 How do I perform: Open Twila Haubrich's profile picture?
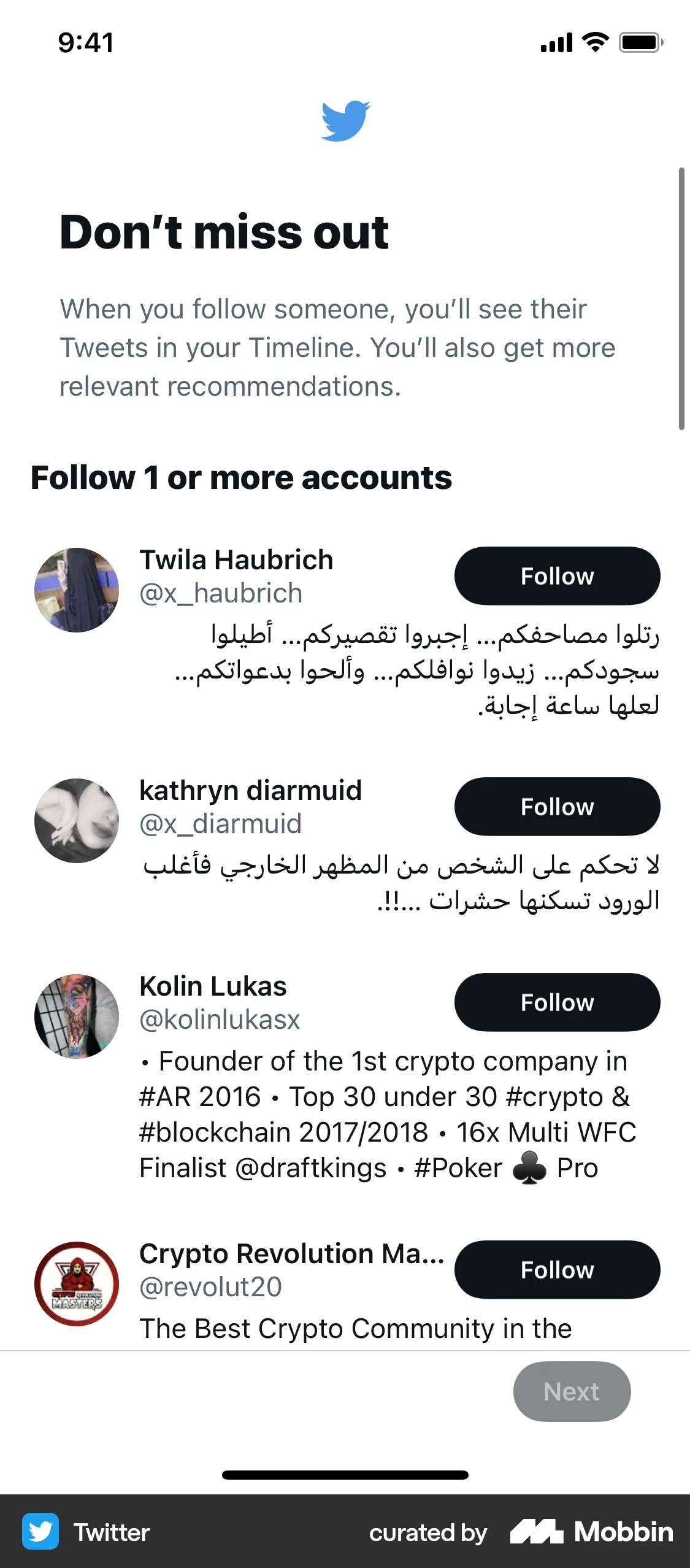[x=76, y=590]
